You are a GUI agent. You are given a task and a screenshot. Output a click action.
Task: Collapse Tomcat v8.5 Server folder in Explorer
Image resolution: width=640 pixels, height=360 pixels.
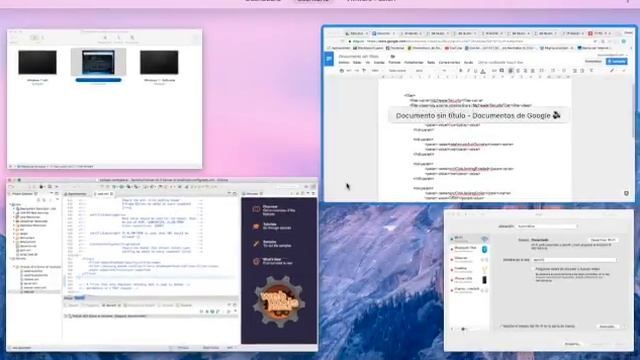pyautogui.click(x=14, y=267)
